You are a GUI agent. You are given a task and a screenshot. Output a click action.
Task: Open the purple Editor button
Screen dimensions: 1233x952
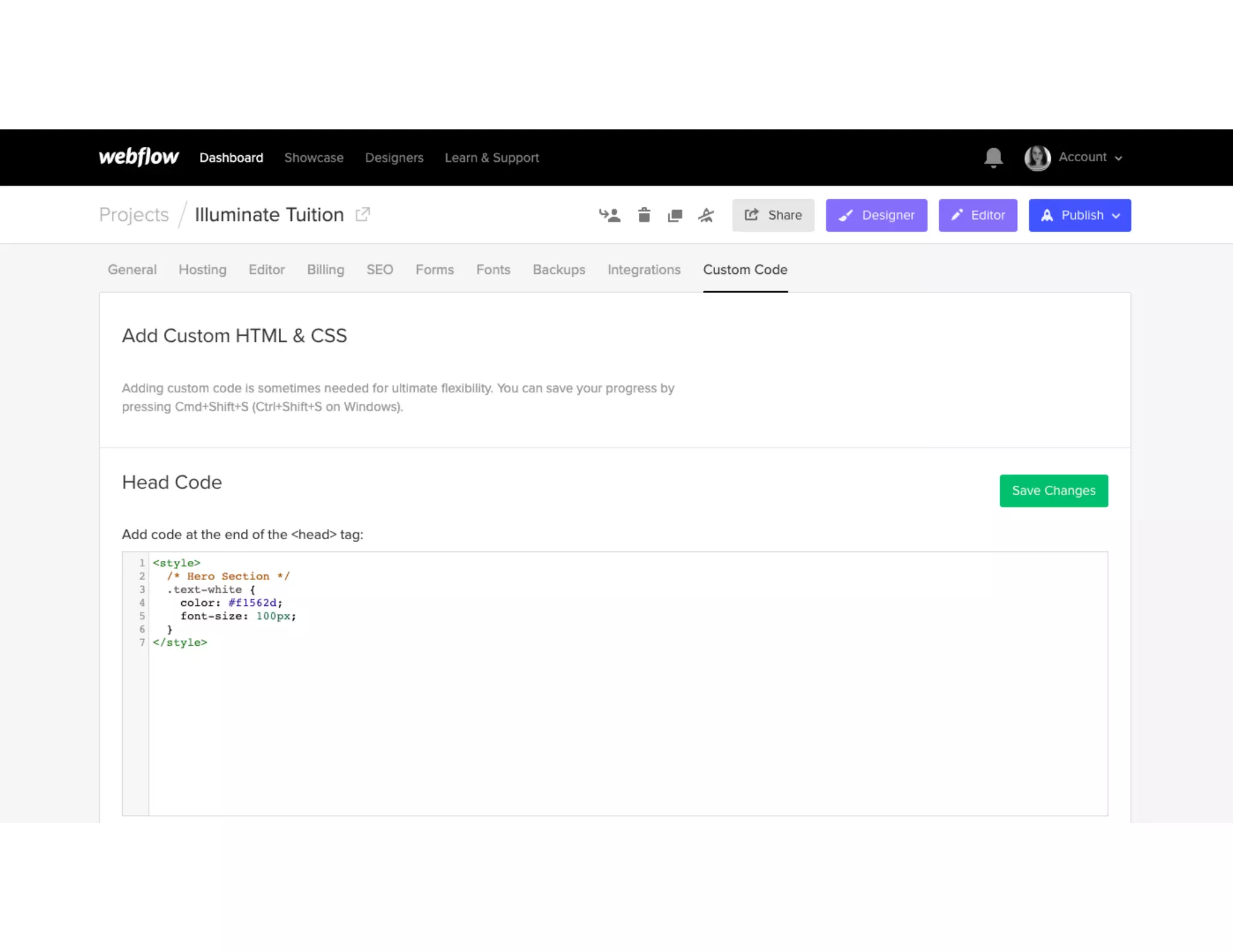tap(977, 215)
